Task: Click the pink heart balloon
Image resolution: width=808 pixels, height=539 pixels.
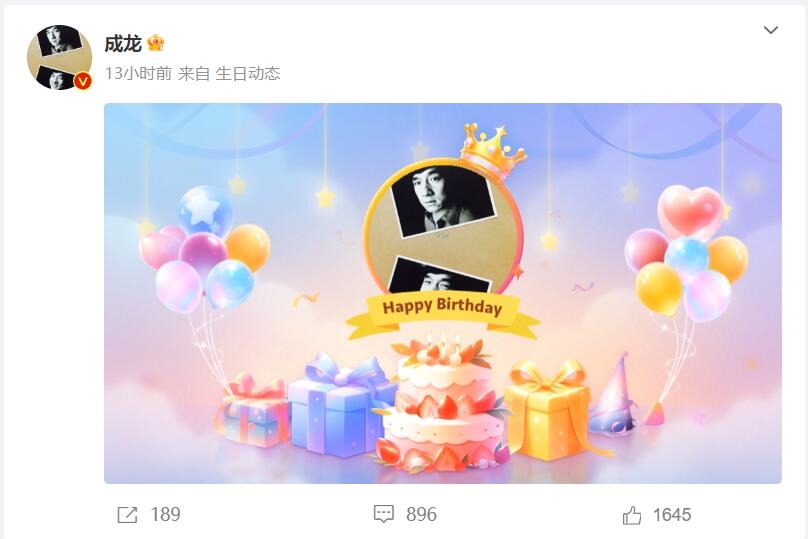Action: [691, 210]
